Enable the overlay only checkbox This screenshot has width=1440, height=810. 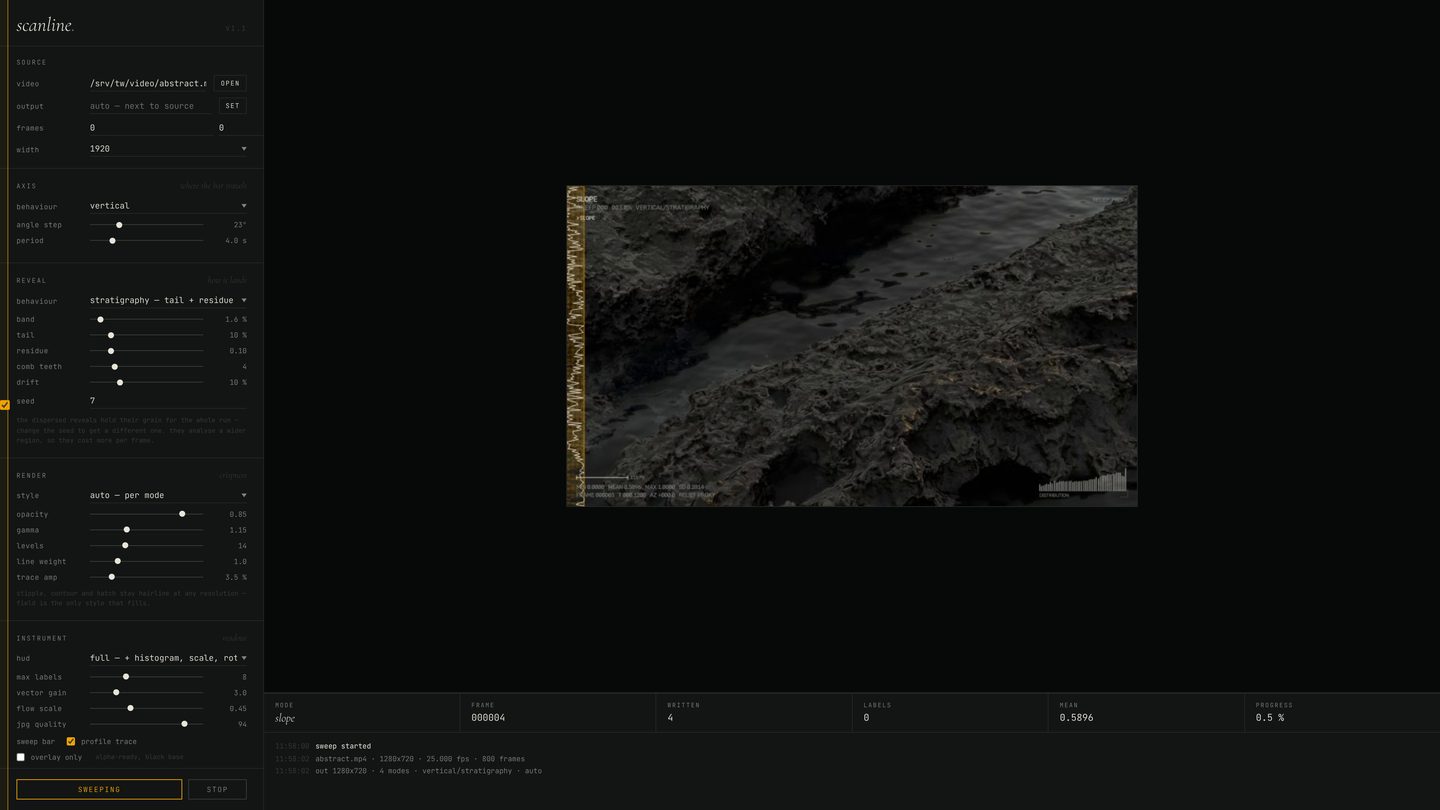pyautogui.click(x=21, y=757)
